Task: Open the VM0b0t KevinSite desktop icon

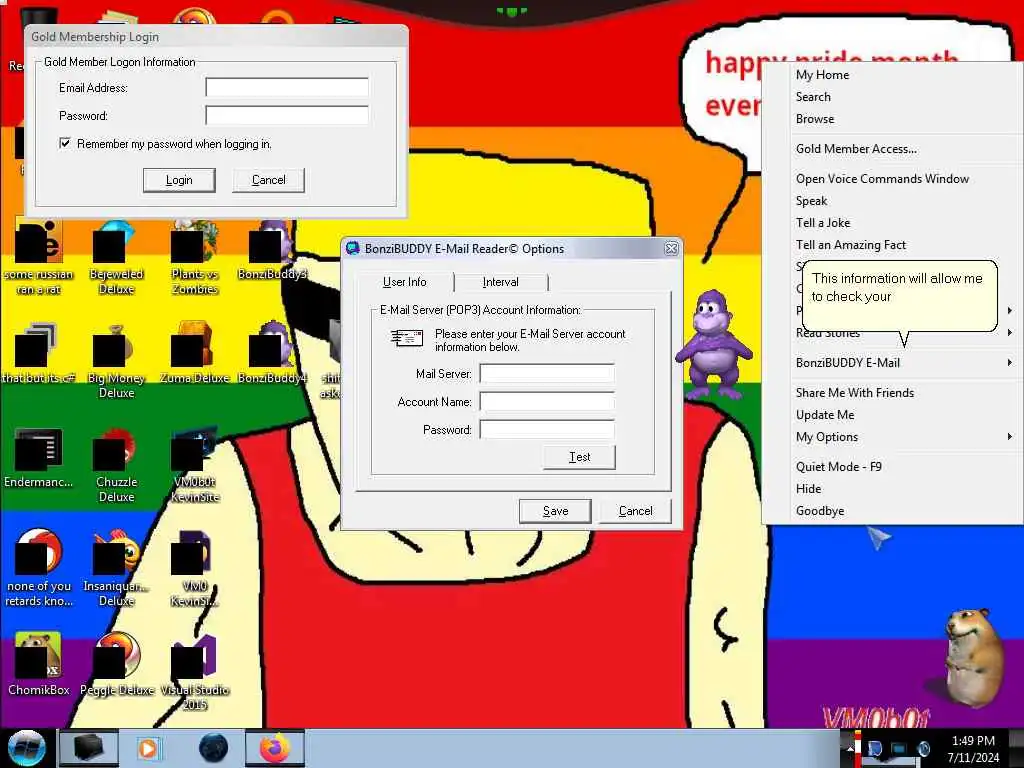Action: (194, 465)
